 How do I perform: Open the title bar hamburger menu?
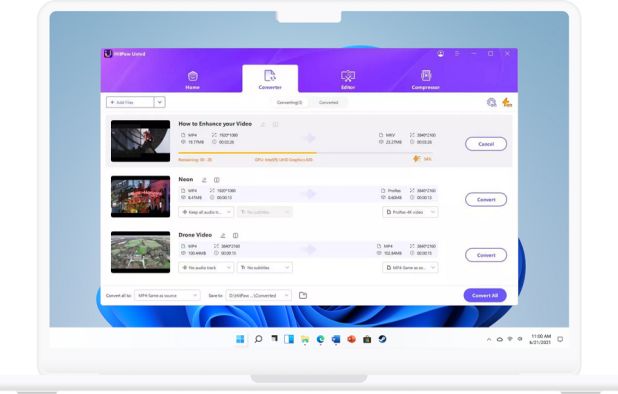click(457, 54)
